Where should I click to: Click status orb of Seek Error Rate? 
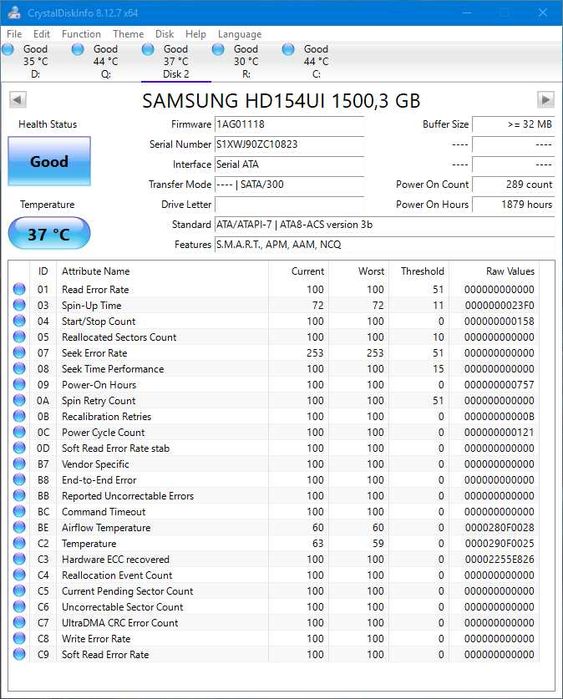point(19,353)
